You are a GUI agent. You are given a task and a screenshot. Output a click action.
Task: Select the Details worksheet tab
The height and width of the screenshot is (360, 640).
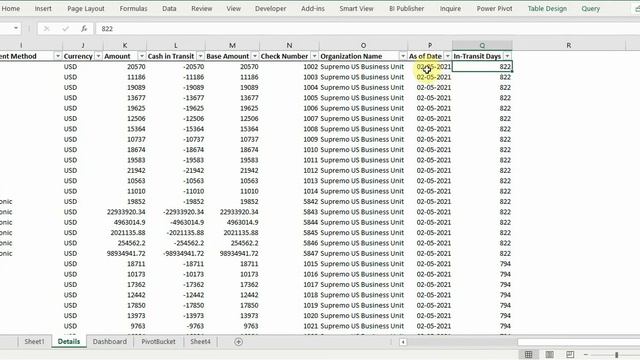coord(69,342)
